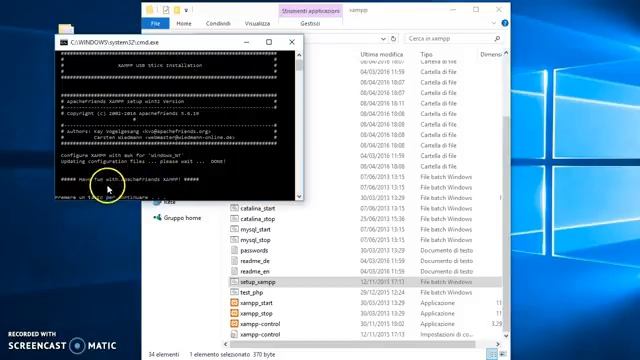Click the orange xampp_stop application icon

click(234, 313)
